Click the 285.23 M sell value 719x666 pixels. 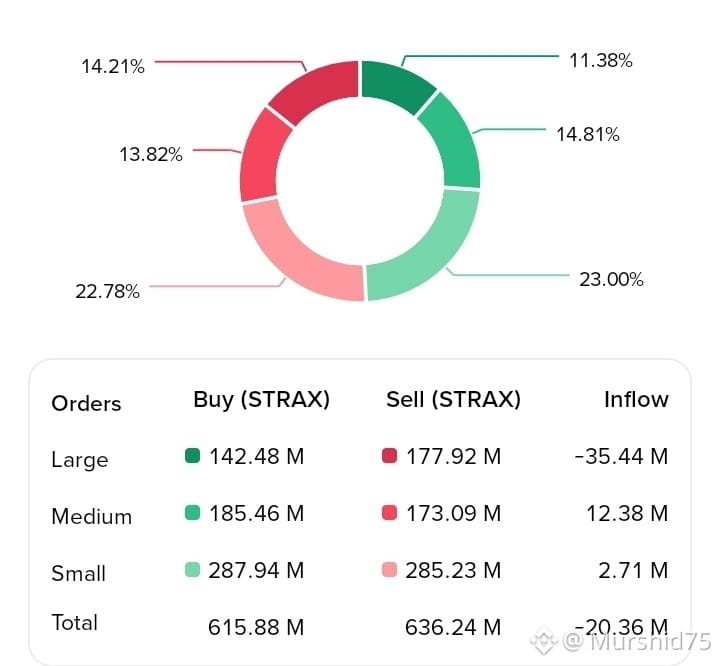point(453,571)
